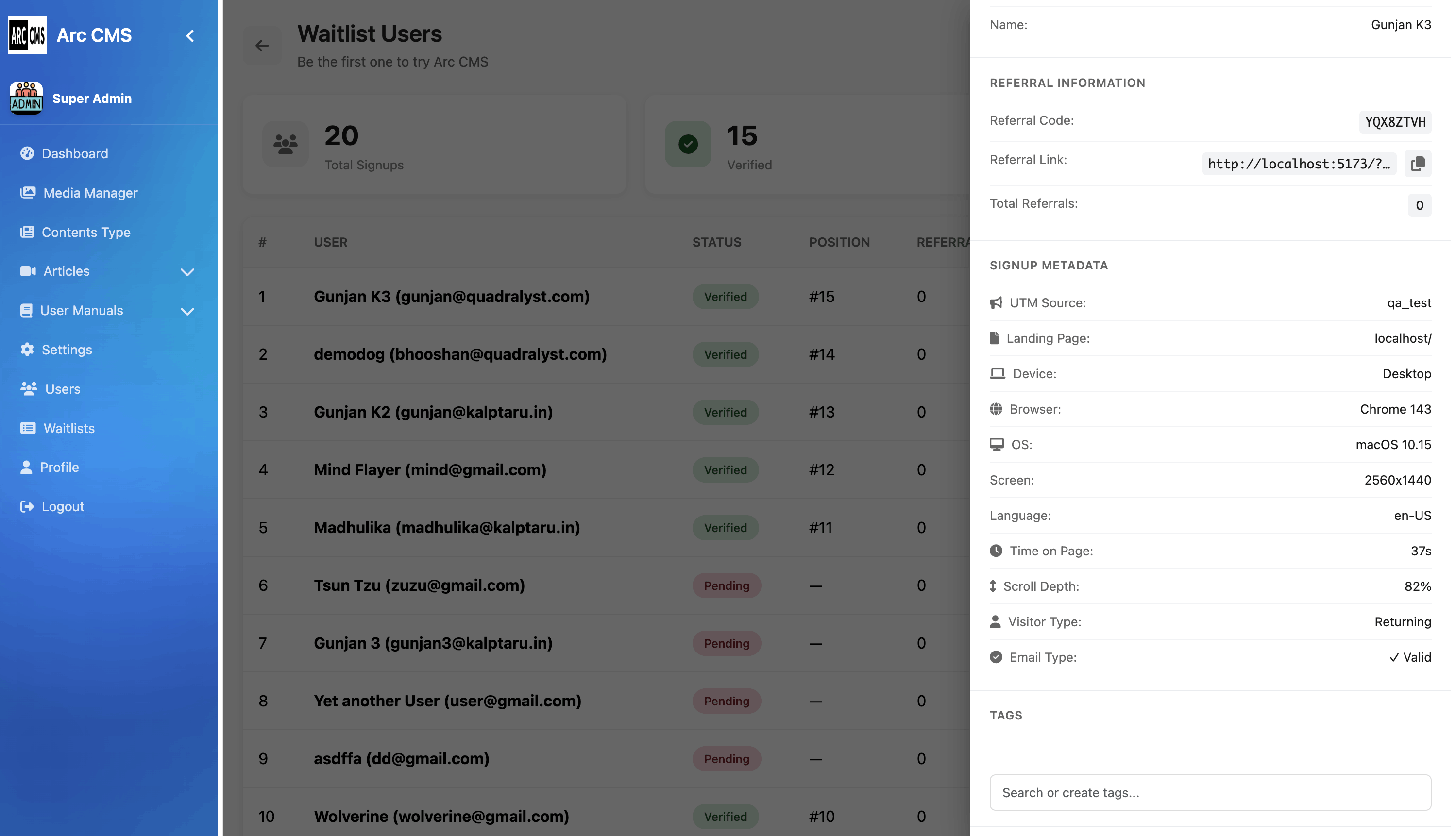Collapse the sidebar with the left chevron
Viewport: 1456px width, 836px height.
pos(189,35)
